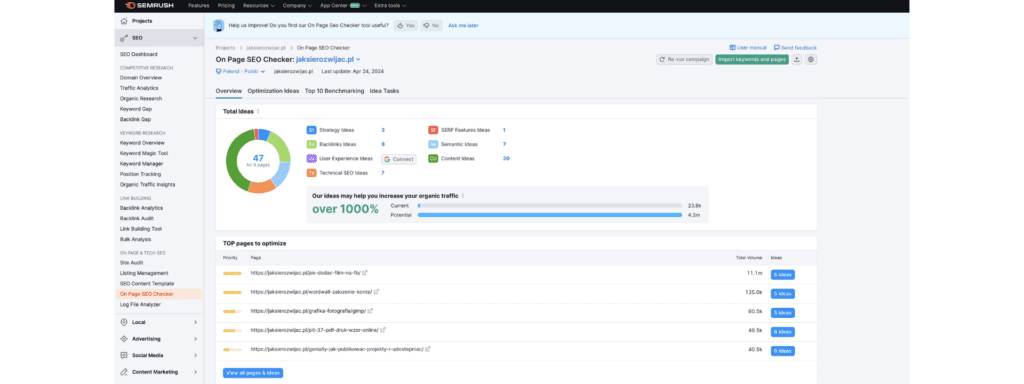
Task: Click the orange Te Technical SEO icon
Action: pos(311,173)
